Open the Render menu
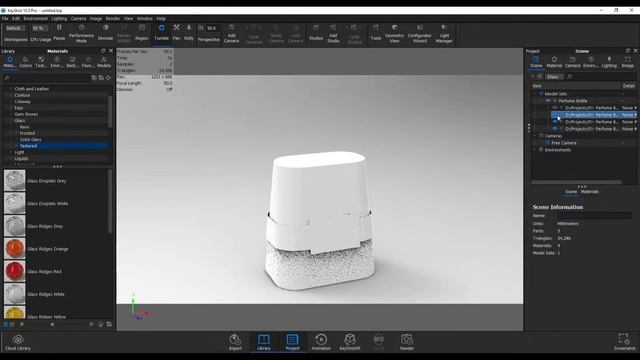The height and width of the screenshot is (360, 640). pos(113,18)
